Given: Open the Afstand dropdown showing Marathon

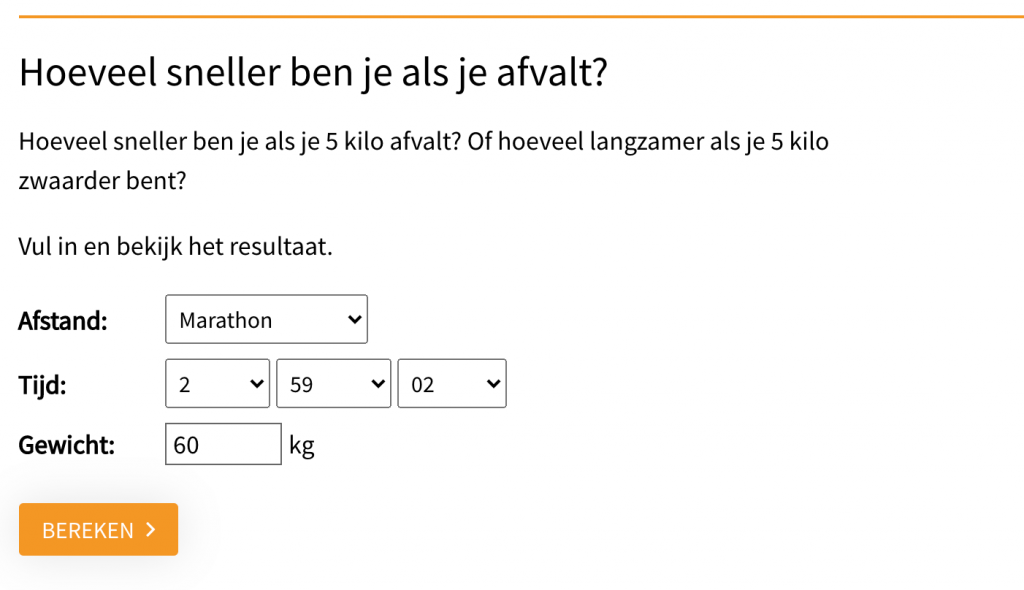Looking at the screenshot, I should click(x=265, y=320).
